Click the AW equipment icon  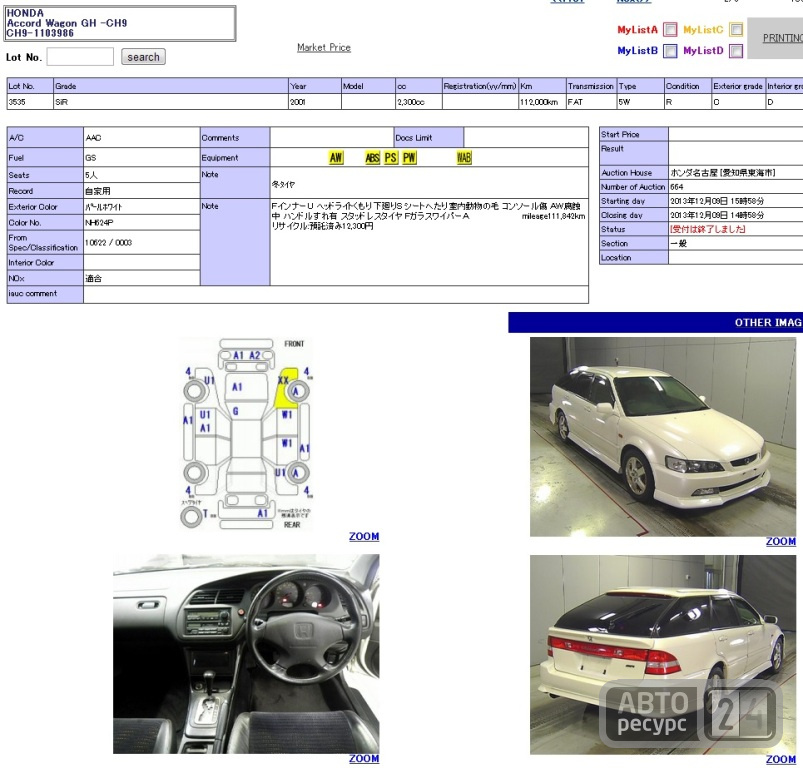click(x=336, y=158)
